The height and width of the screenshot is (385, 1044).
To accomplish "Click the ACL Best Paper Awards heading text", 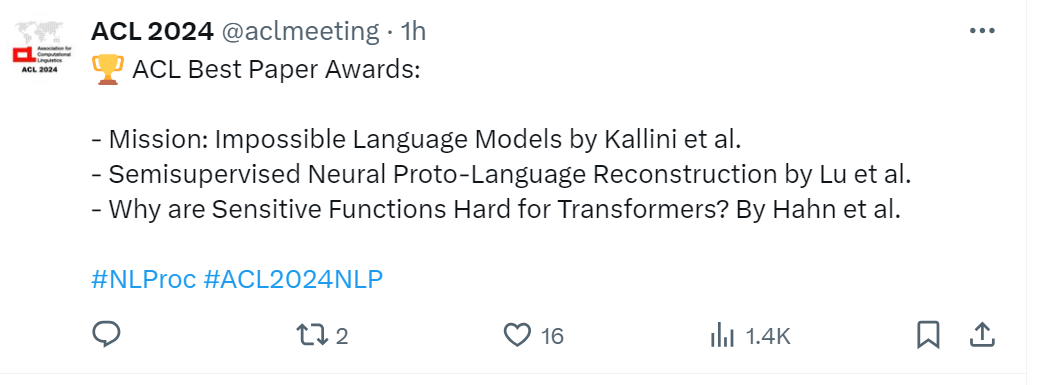I will coord(276,70).
